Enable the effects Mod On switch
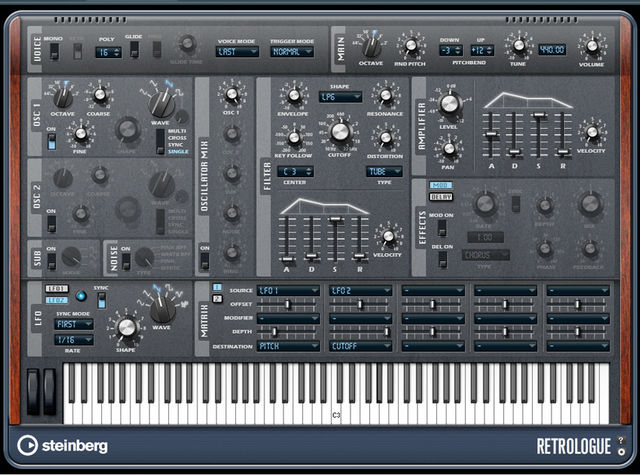The width and height of the screenshot is (640, 475). coord(442,227)
